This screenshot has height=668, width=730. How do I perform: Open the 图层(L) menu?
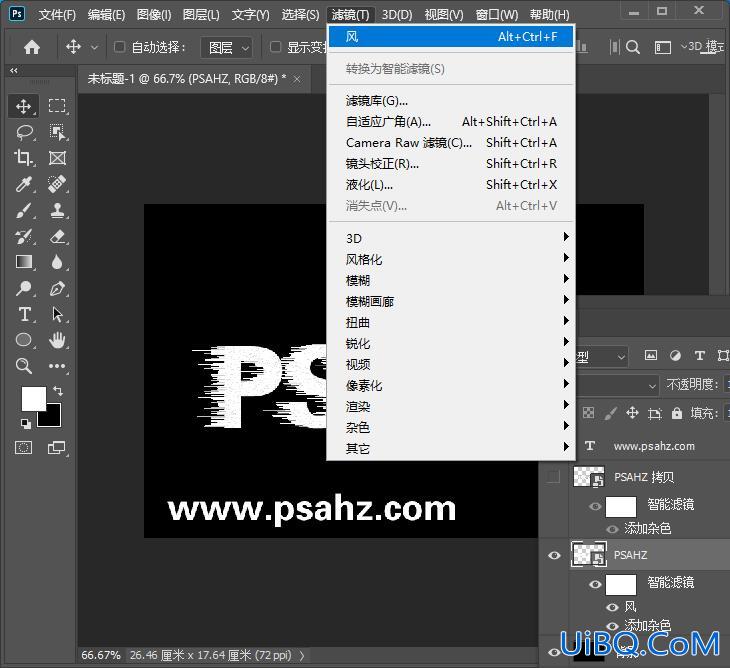[x=201, y=15]
